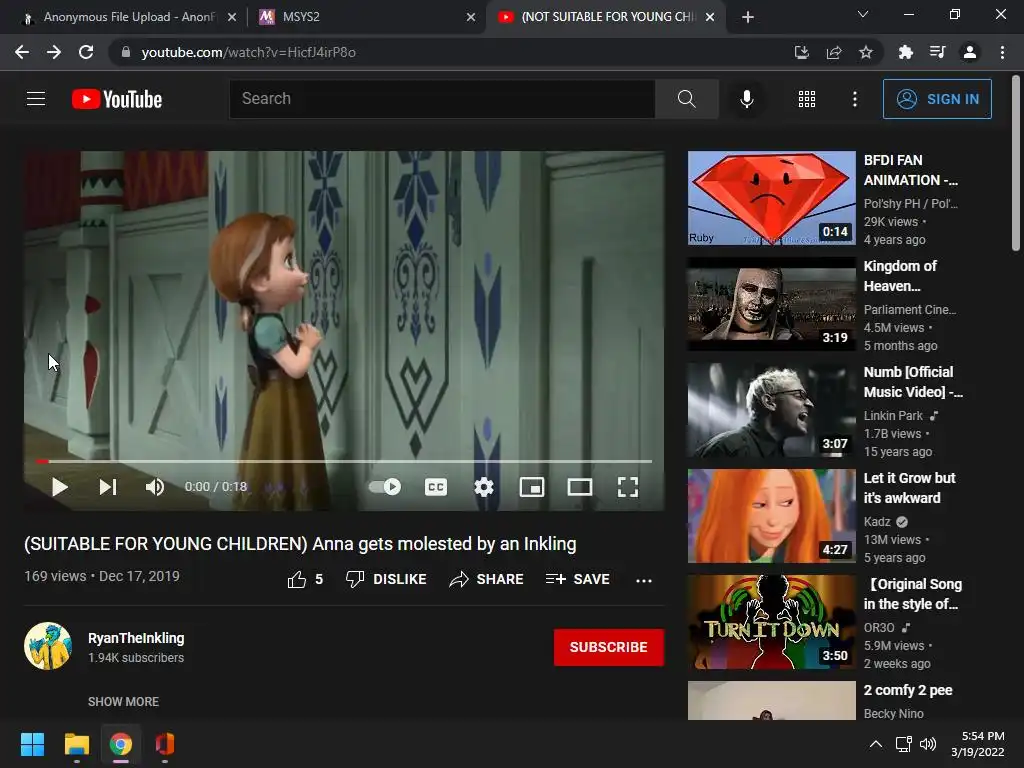
Task: Open the RyanTheInkling channel avatar
Action: tap(48, 646)
